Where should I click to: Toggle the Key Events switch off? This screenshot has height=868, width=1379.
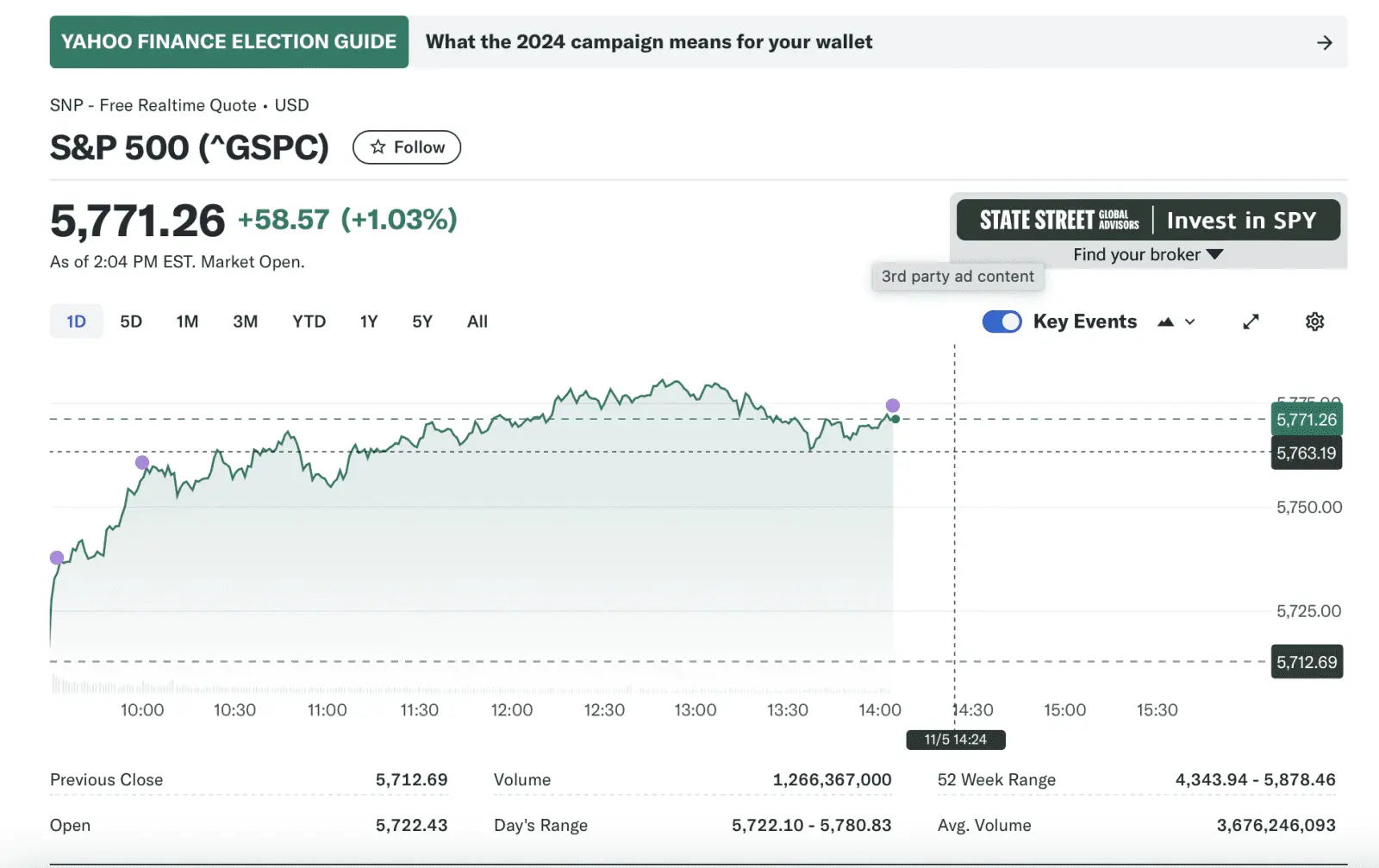(1001, 322)
